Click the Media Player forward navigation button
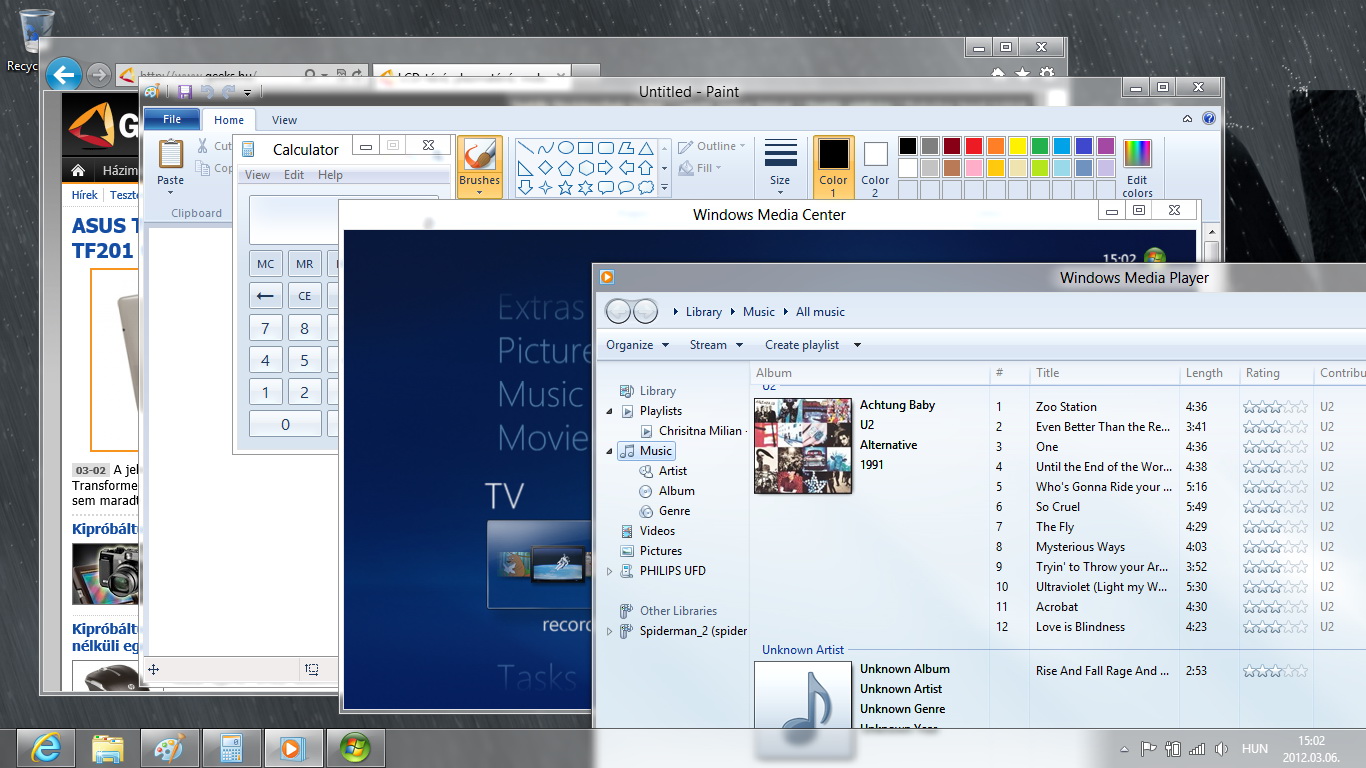 [645, 311]
